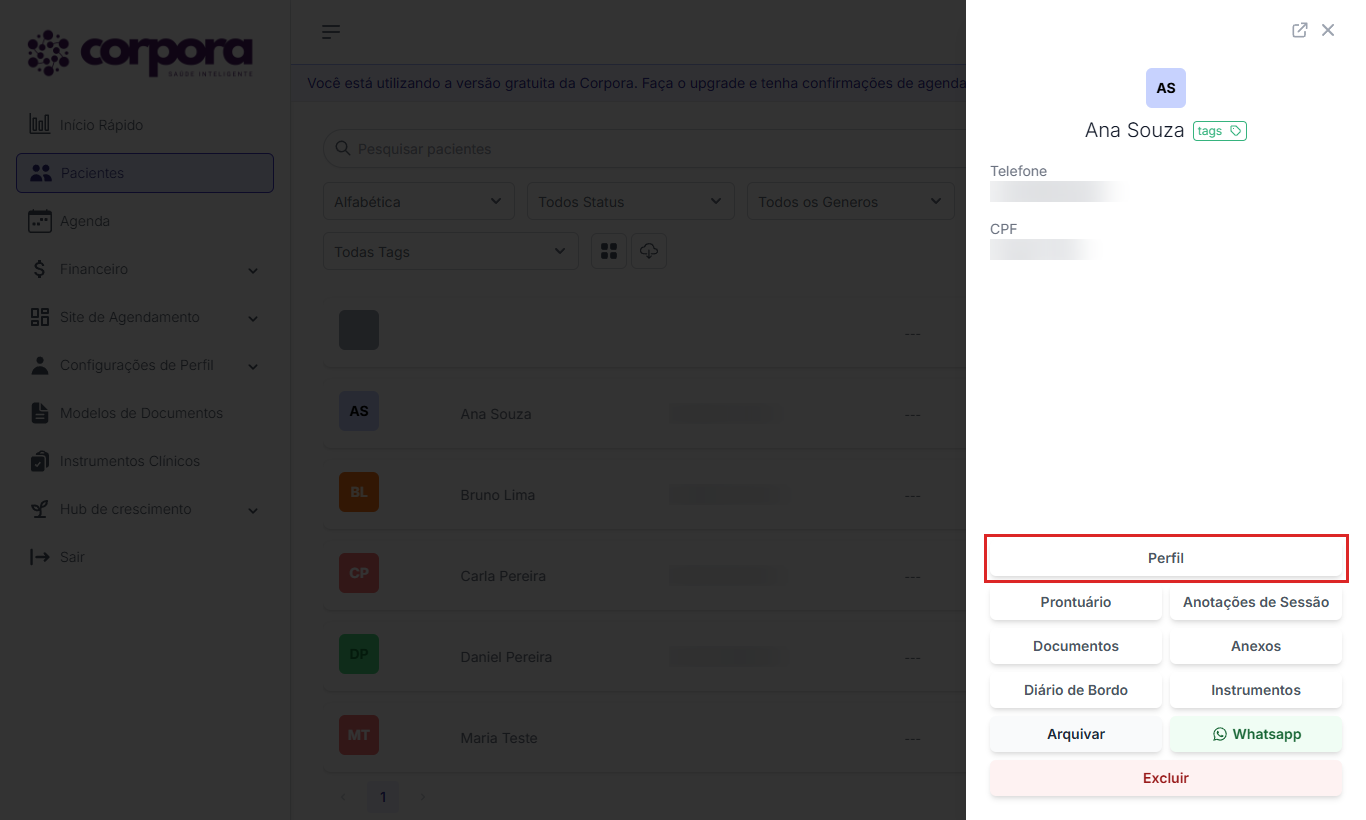Click the Modelos de Documentos file icon
Screen dimensions: 1366x820
click(40, 413)
